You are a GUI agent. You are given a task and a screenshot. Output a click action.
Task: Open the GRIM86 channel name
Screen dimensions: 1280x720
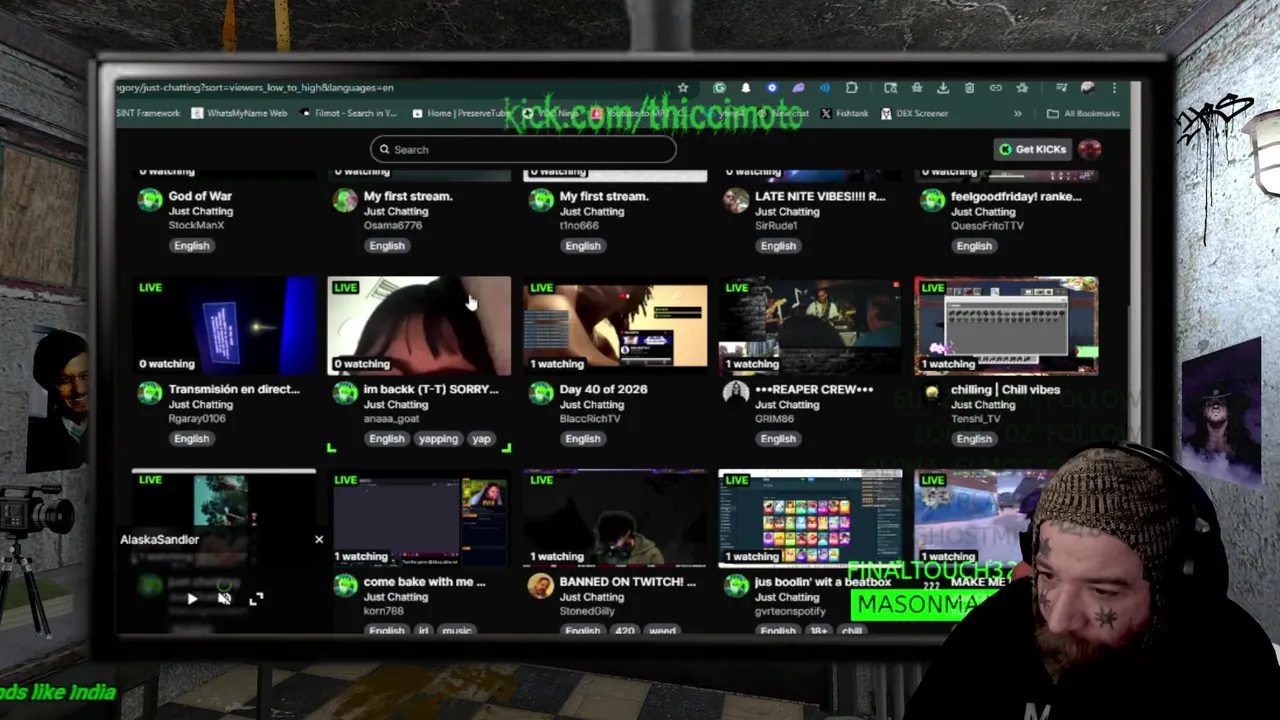(x=774, y=418)
